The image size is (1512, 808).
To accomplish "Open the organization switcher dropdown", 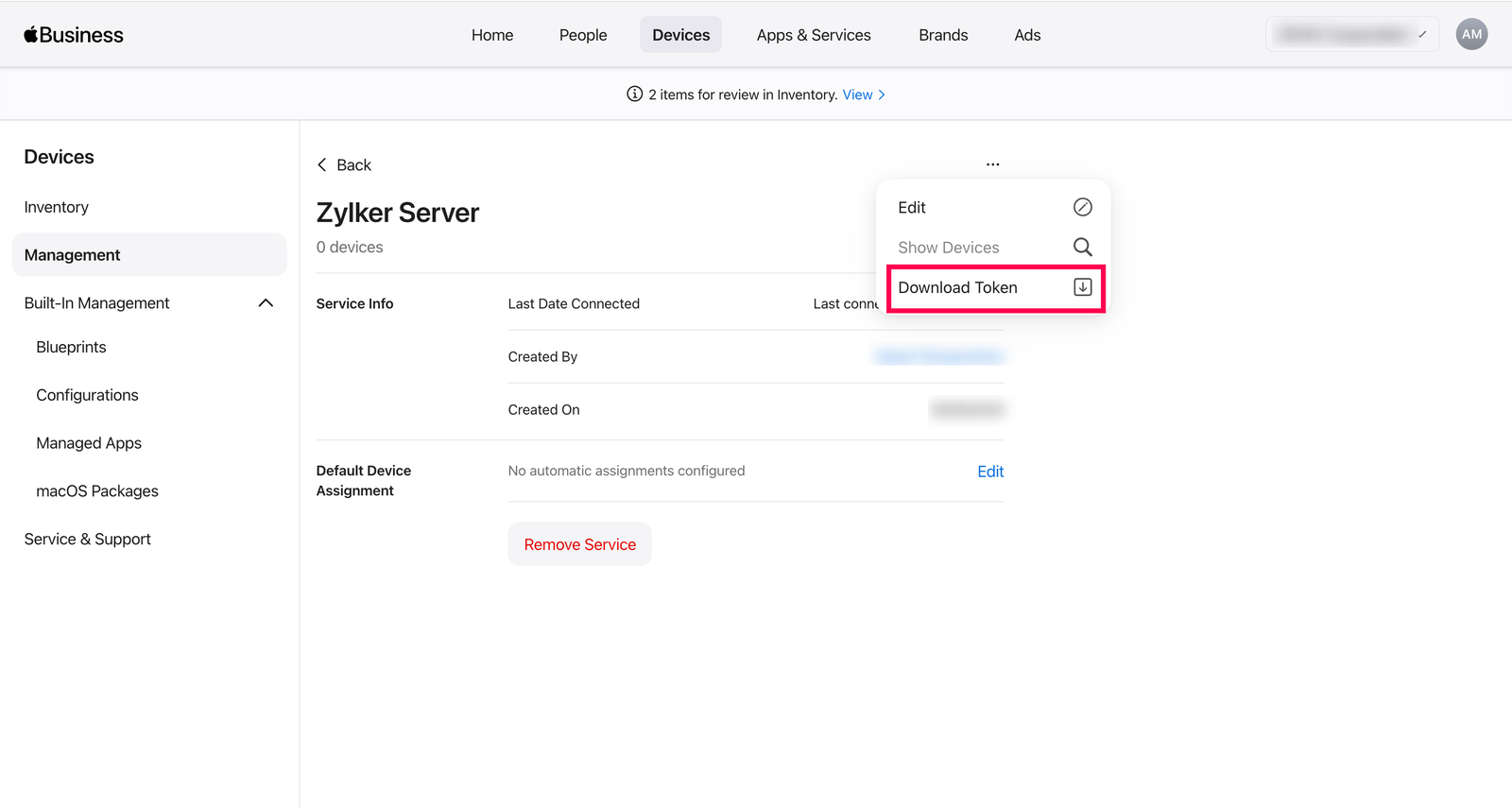I will pyautogui.click(x=1352, y=34).
